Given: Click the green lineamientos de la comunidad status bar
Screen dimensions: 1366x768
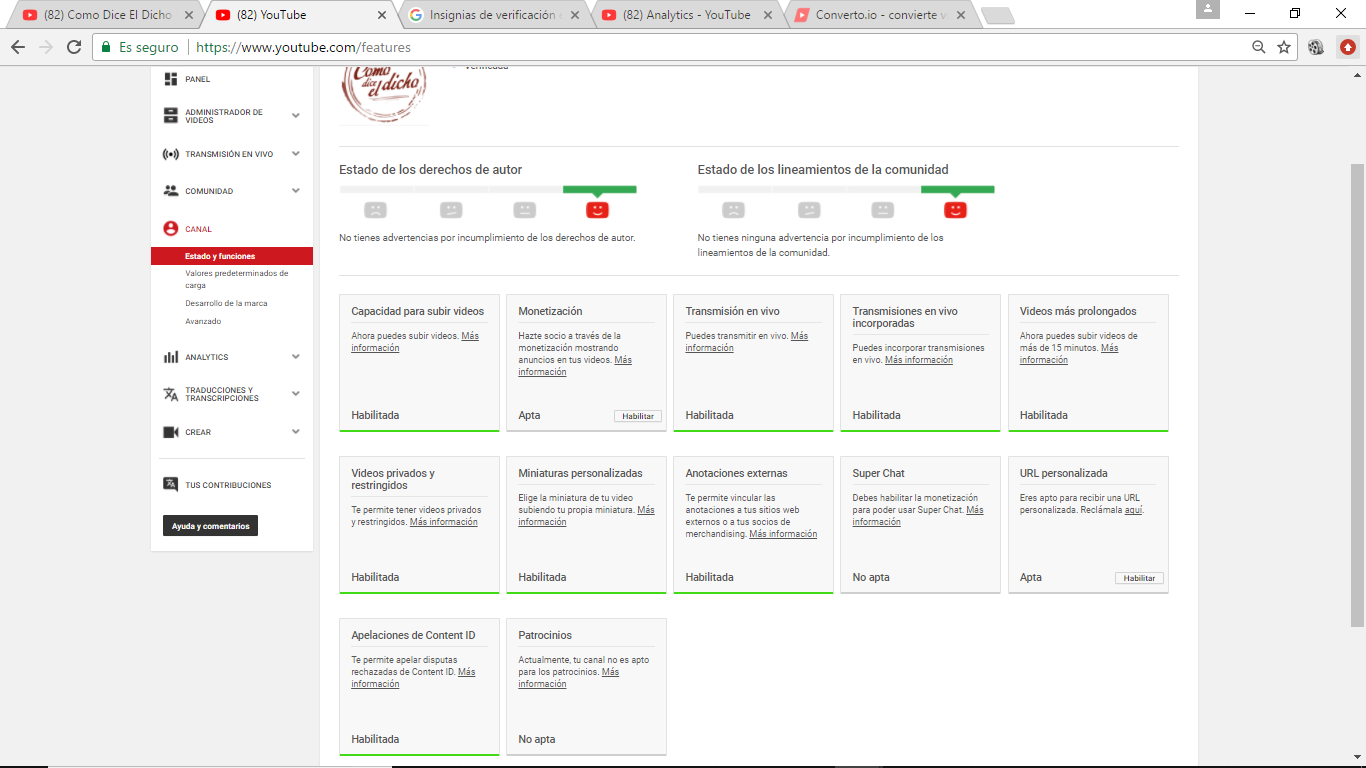Looking at the screenshot, I should [x=957, y=189].
